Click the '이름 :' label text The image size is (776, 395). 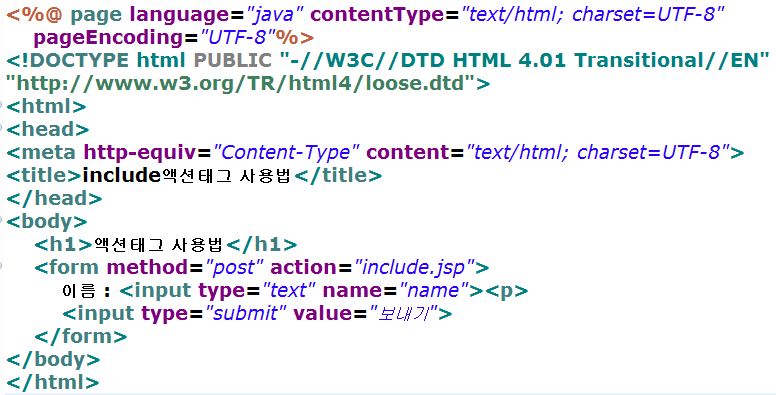86,290
